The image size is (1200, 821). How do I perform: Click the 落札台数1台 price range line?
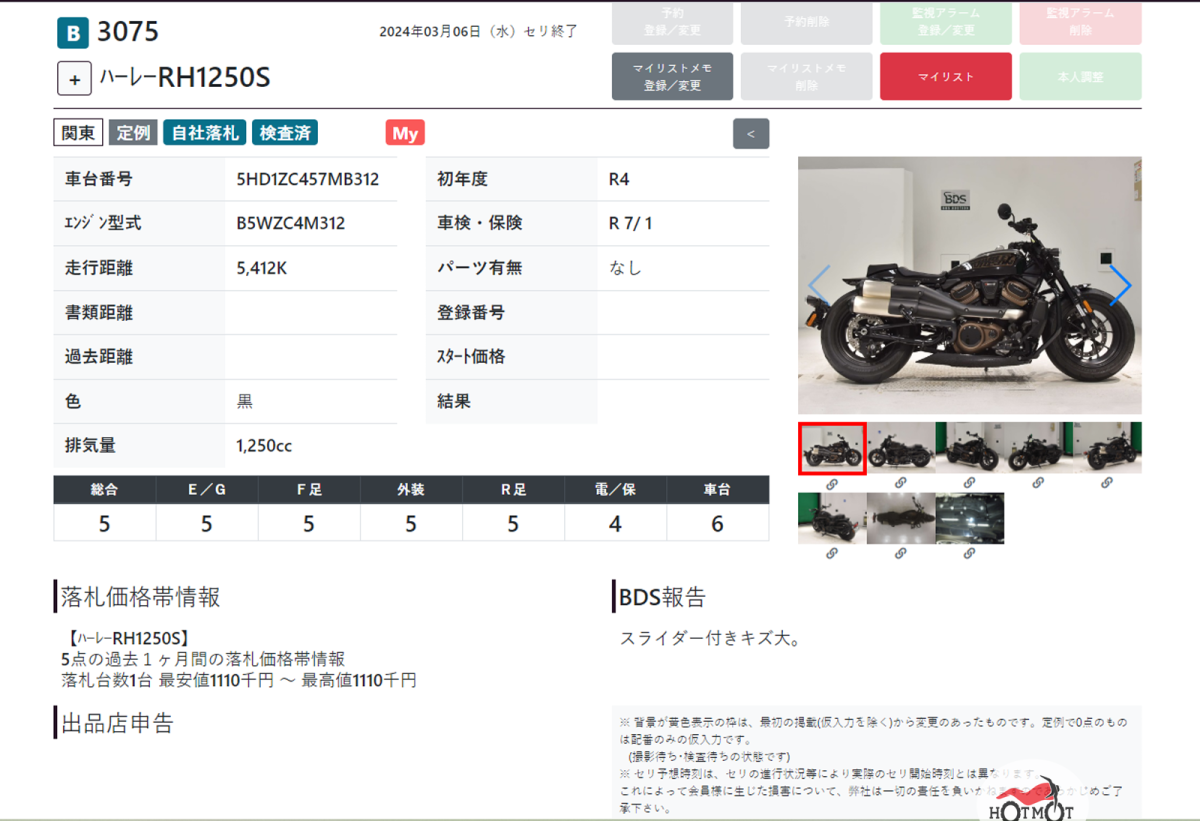(x=238, y=680)
